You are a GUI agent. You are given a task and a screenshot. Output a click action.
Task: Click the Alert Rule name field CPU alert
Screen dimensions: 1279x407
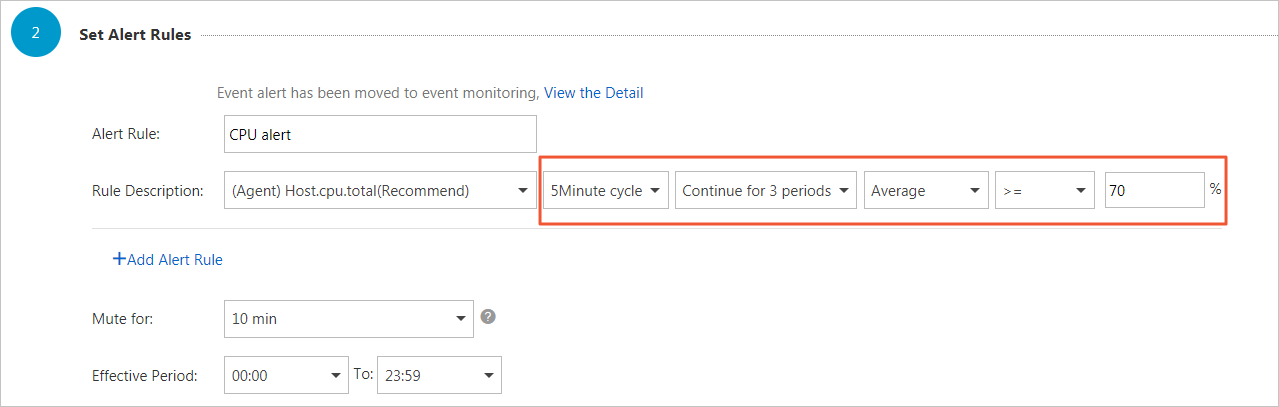[x=381, y=134]
